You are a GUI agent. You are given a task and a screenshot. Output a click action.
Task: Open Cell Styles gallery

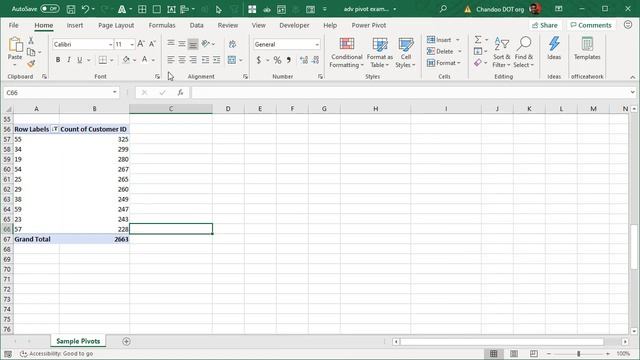pos(405,53)
